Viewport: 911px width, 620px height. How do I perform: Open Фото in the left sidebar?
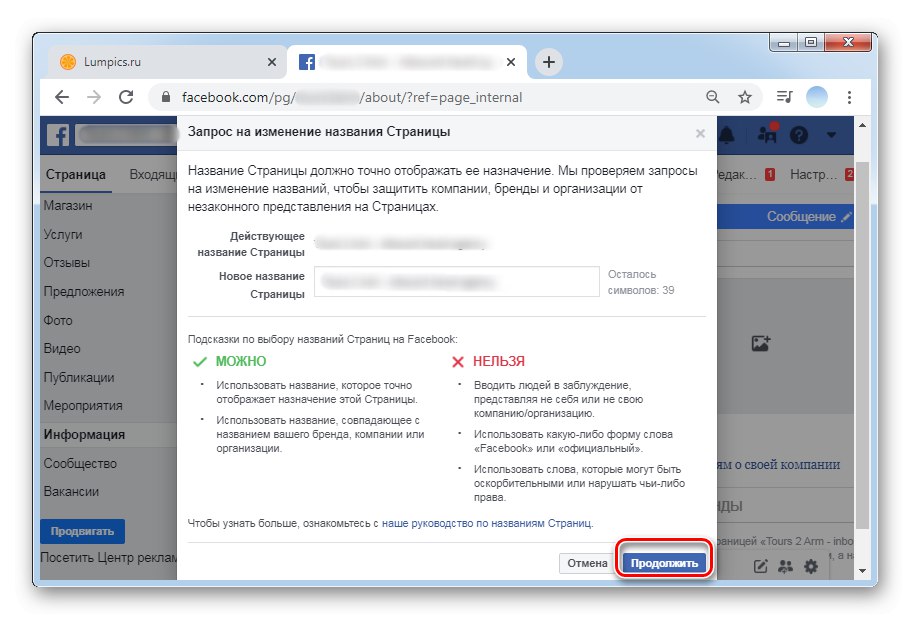click(58, 320)
